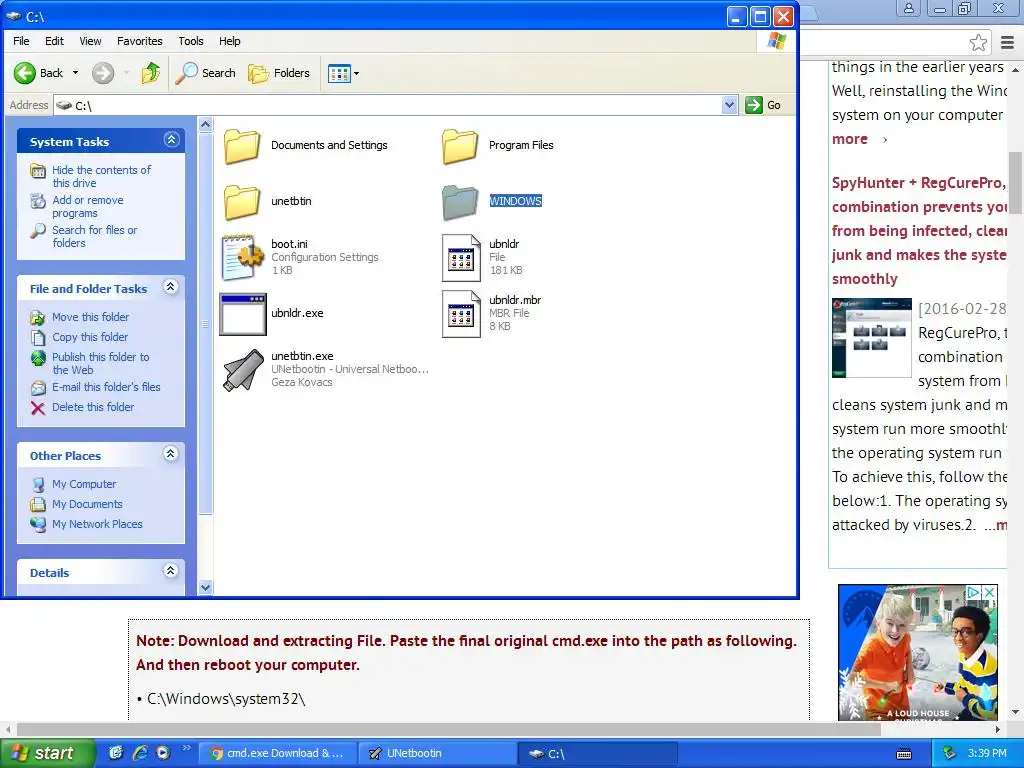Image resolution: width=1024 pixels, height=768 pixels.
Task: Click the greyed-out Forward arrow button
Action: tap(103, 73)
